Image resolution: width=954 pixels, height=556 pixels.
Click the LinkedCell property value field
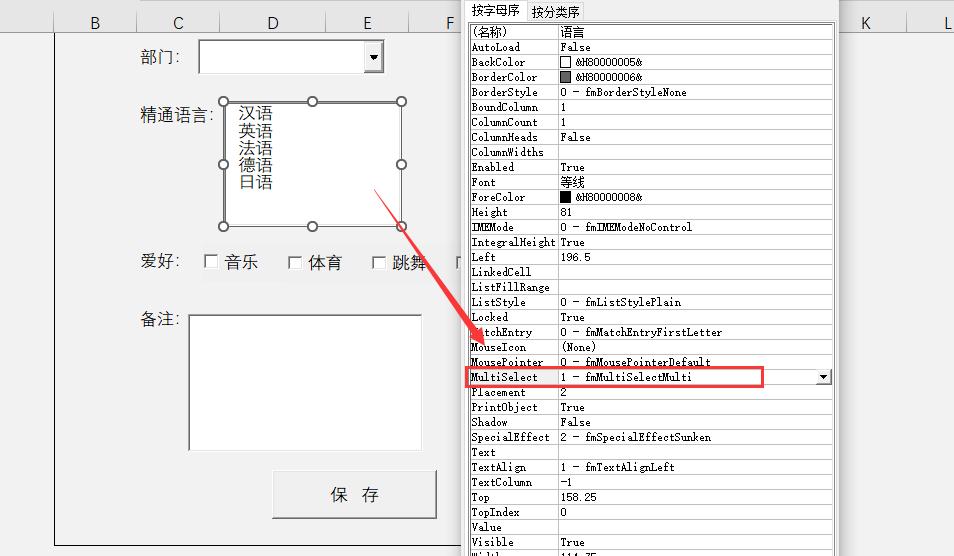pos(695,272)
